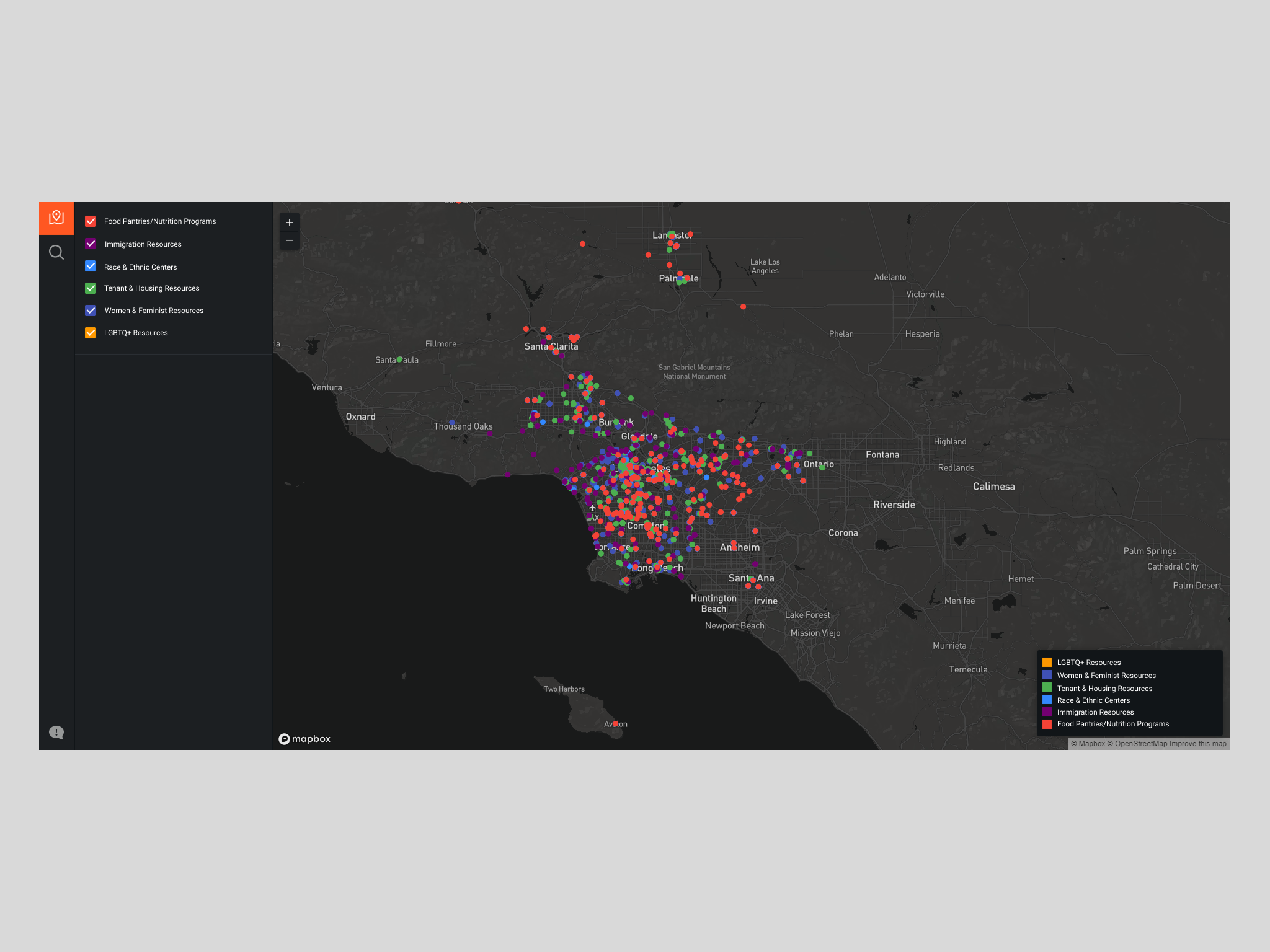Click the feedback alert bubble icon
The image size is (1270, 952).
[56, 733]
